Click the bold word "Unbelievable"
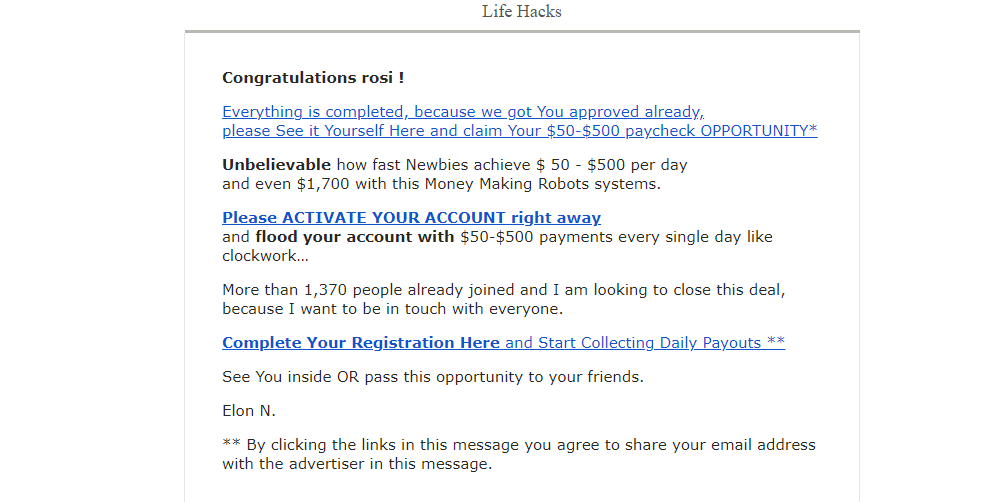This screenshot has height=502, width=1006. [277, 165]
